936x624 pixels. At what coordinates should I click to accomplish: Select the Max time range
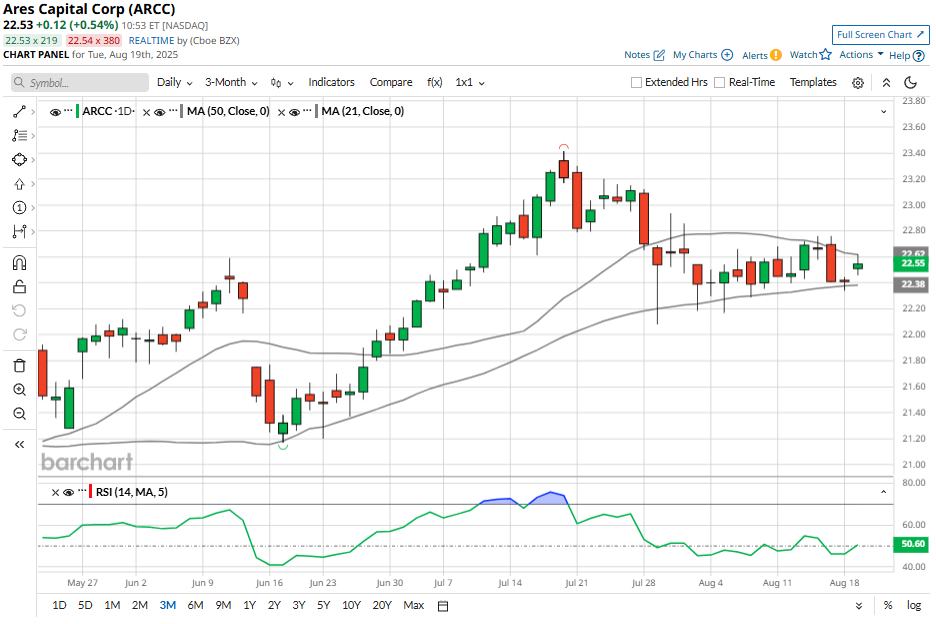tap(414, 605)
